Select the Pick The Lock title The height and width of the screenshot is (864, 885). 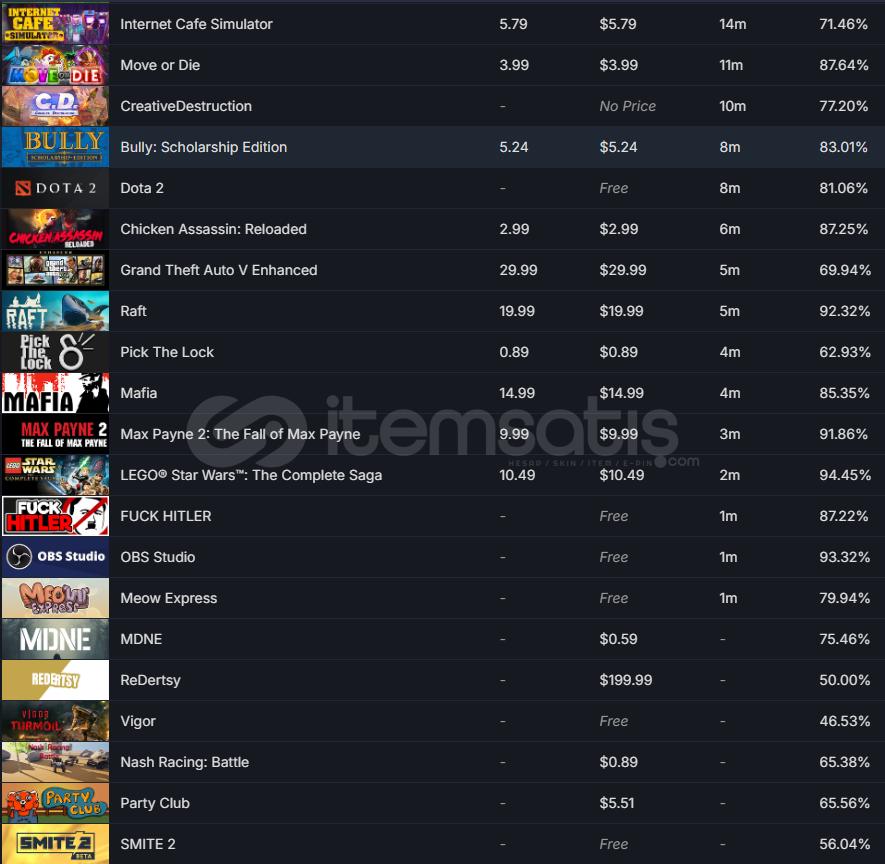click(x=167, y=352)
